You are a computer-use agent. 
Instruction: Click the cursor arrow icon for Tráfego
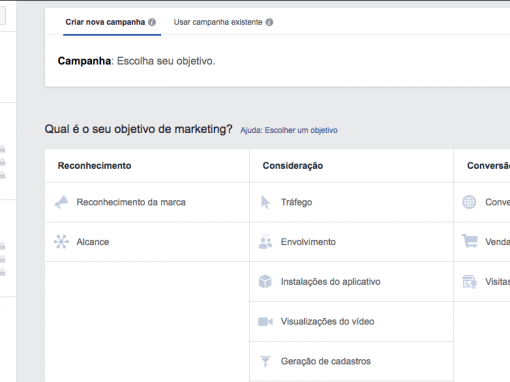pyautogui.click(x=265, y=202)
